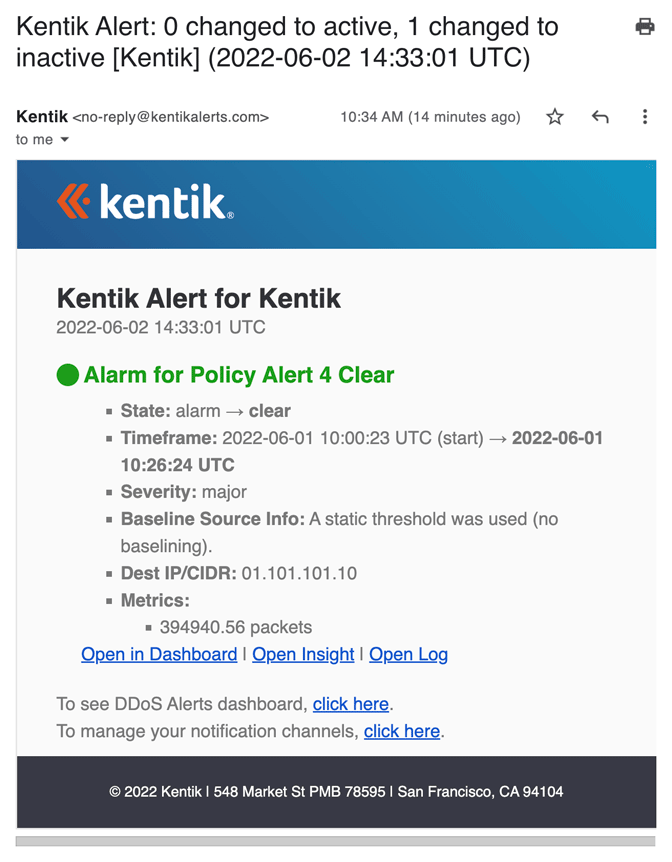This screenshot has height=862, width=672.
Task: Open in Dashboard link
Action: click(159, 654)
